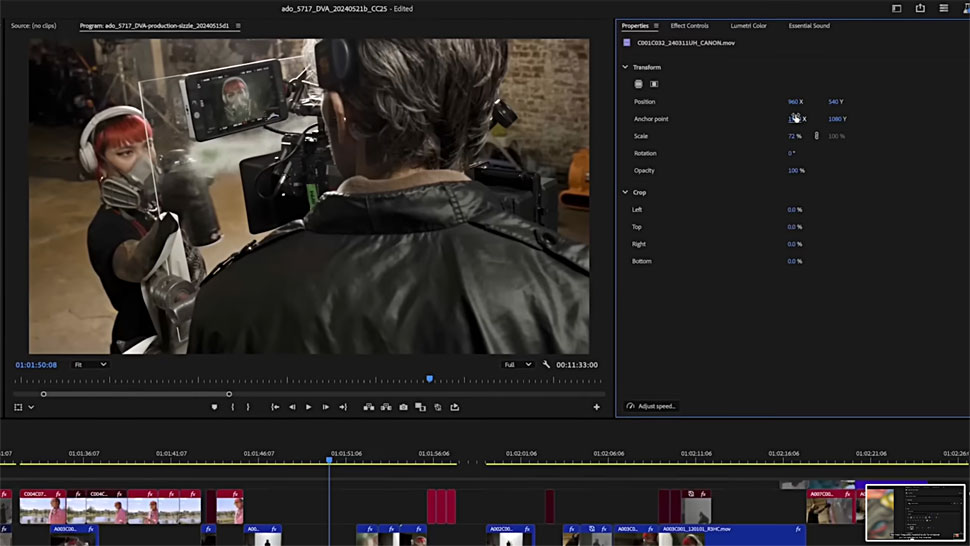This screenshot has width=970, height=546.
Task: Open monitor settings wrench icon
Action: (546, 365)
